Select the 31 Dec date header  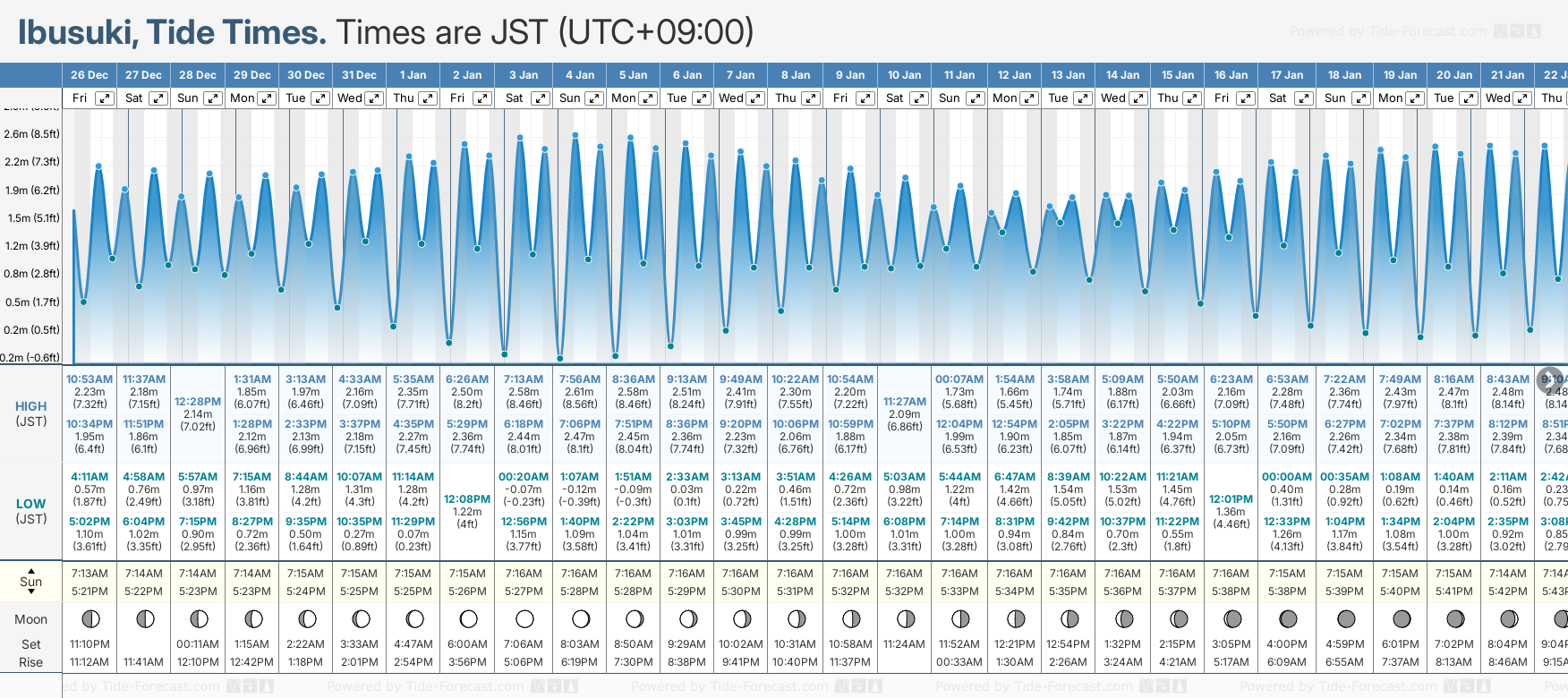pos(359,75)
